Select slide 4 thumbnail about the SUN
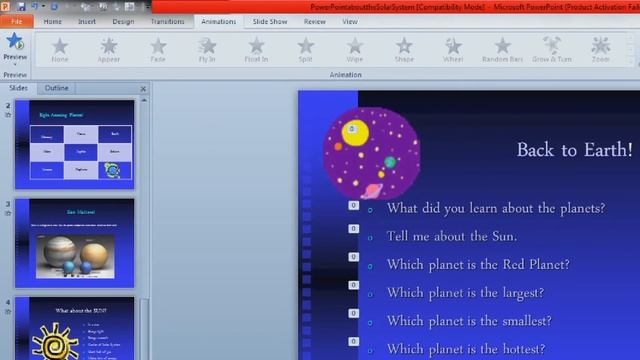The height and width of the screenshot is (360, 640). coord(75,329)
